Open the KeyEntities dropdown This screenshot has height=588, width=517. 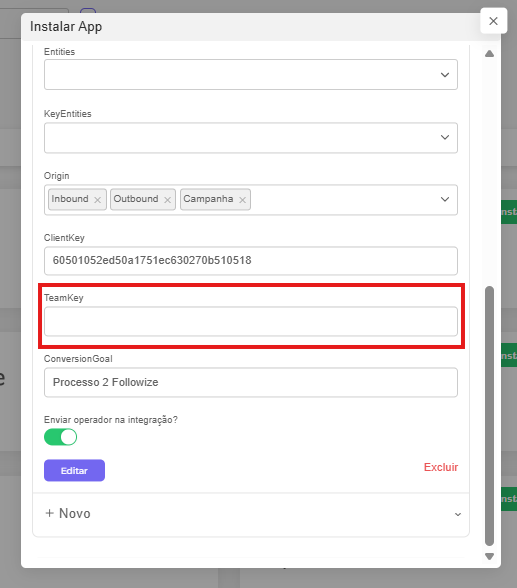250,138
